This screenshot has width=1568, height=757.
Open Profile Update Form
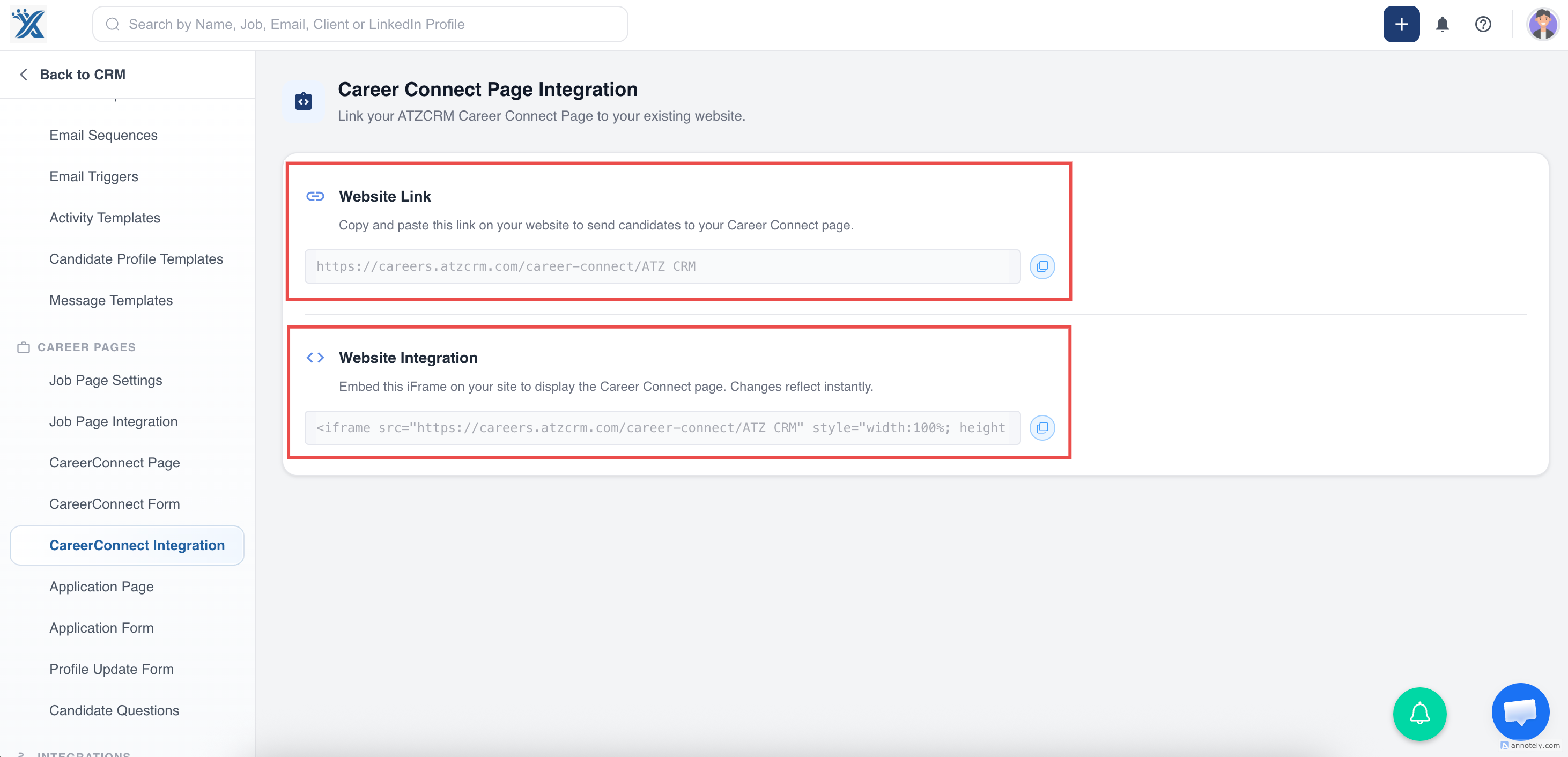click(x=112, y=670)
